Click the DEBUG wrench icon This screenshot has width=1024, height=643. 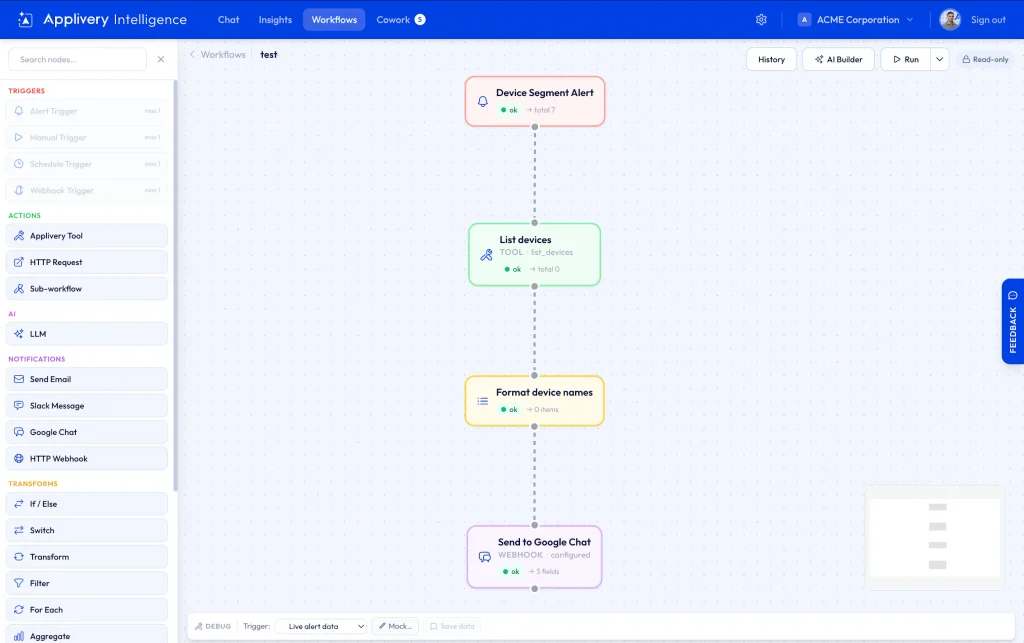click(x=199, y=627)
